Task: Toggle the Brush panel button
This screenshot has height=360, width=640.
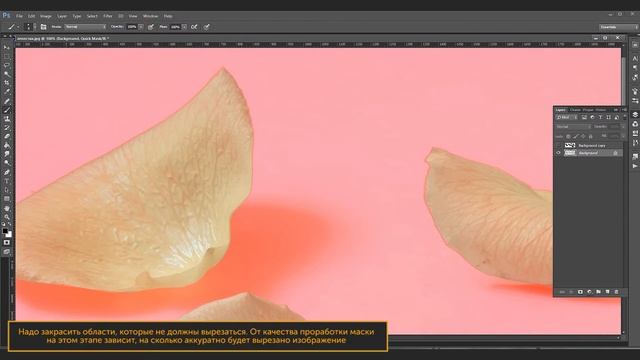Action: [43, 27]
